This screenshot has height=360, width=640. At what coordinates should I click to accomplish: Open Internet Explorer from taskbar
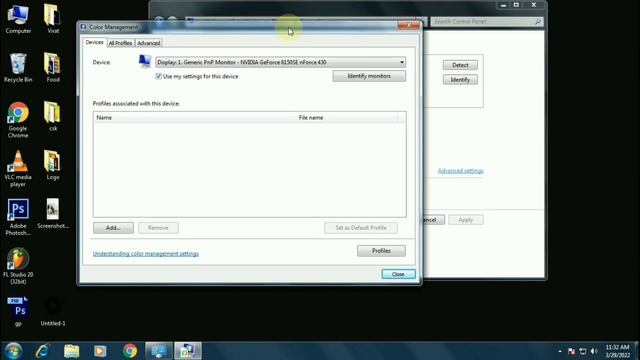coord(42,351)
